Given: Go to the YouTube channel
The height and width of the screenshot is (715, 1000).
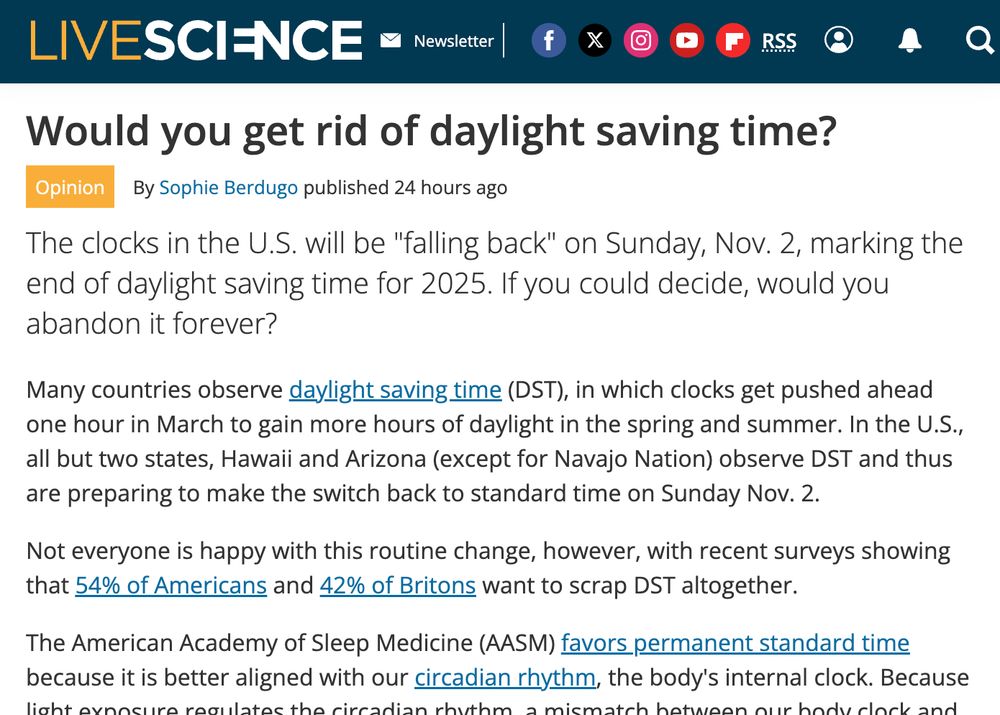Looking at the screenshot, I should pyautogui.click(x=687, y=40).
